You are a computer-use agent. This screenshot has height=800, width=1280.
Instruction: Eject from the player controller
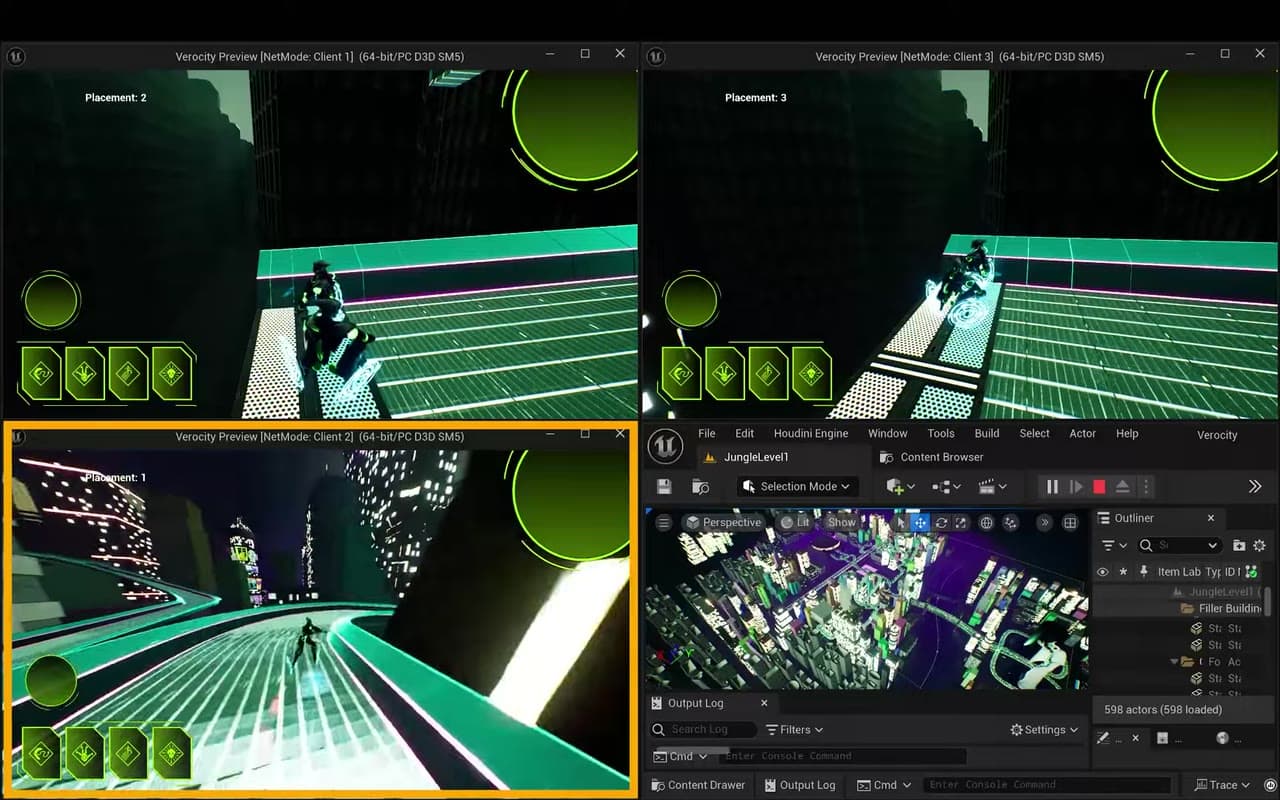[x=1122, y=487]
